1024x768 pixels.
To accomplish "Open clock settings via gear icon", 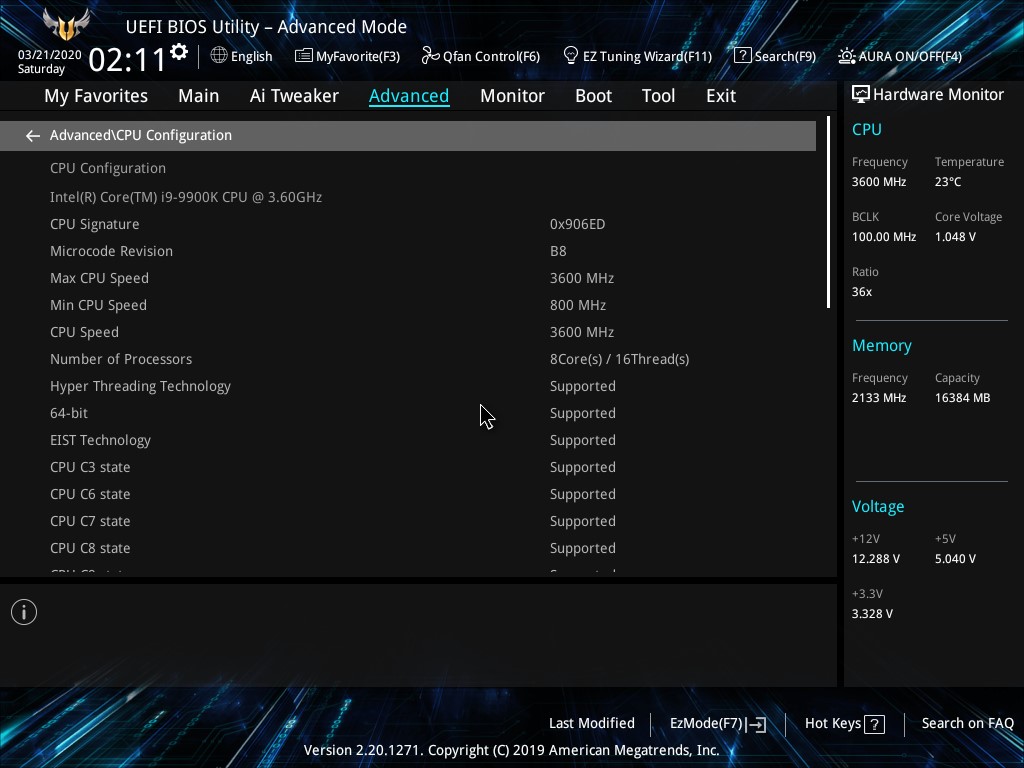I will [x=179, y=52].
